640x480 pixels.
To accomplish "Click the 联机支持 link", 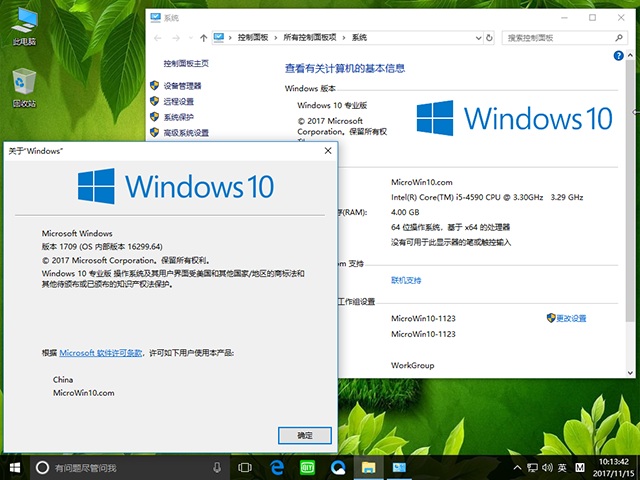I will point(406,280).
